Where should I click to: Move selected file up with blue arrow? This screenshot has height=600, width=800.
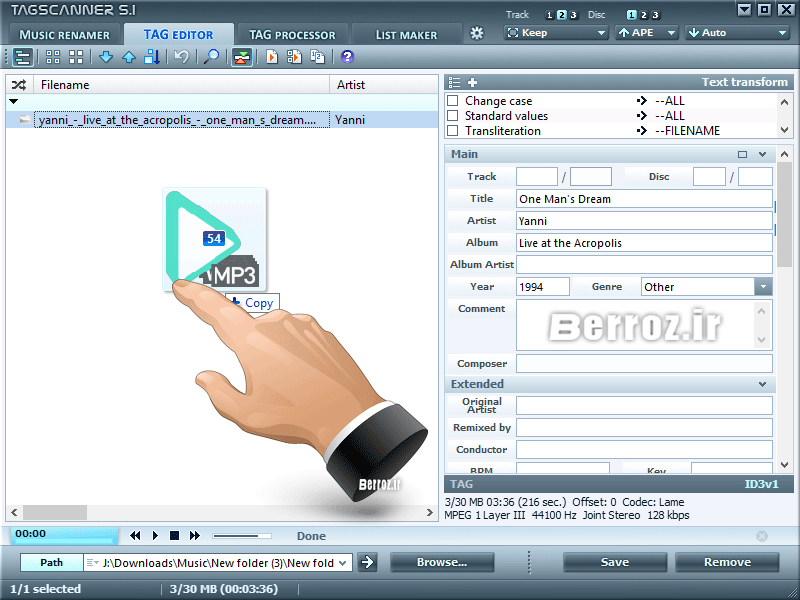[129, 57]
